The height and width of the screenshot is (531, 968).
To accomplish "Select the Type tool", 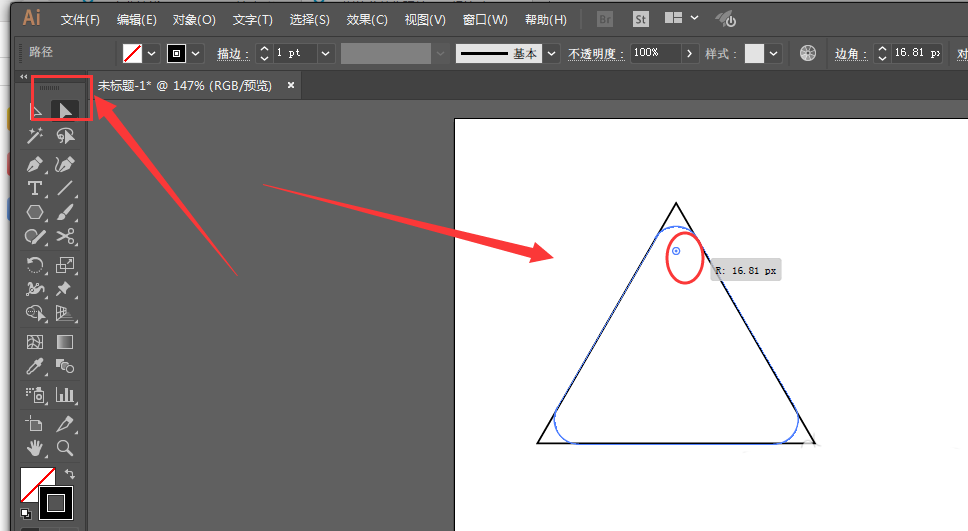I will 35,188.
